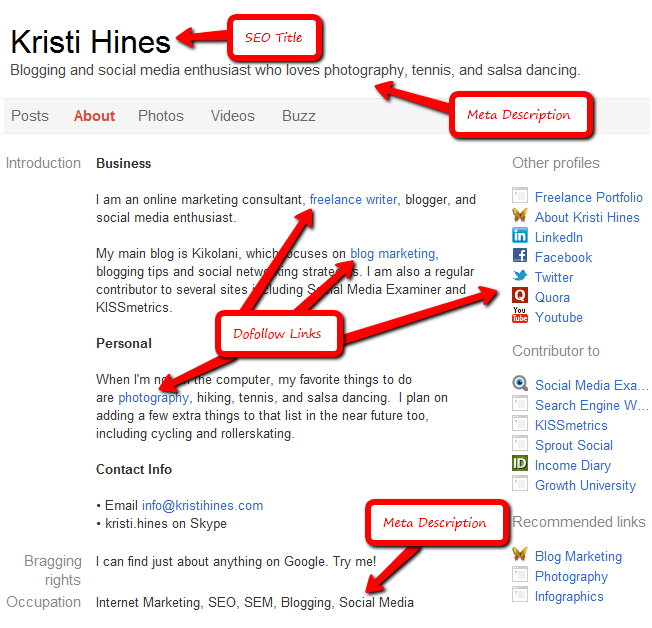Click the info@kristihines.com email link

(203, 506)
